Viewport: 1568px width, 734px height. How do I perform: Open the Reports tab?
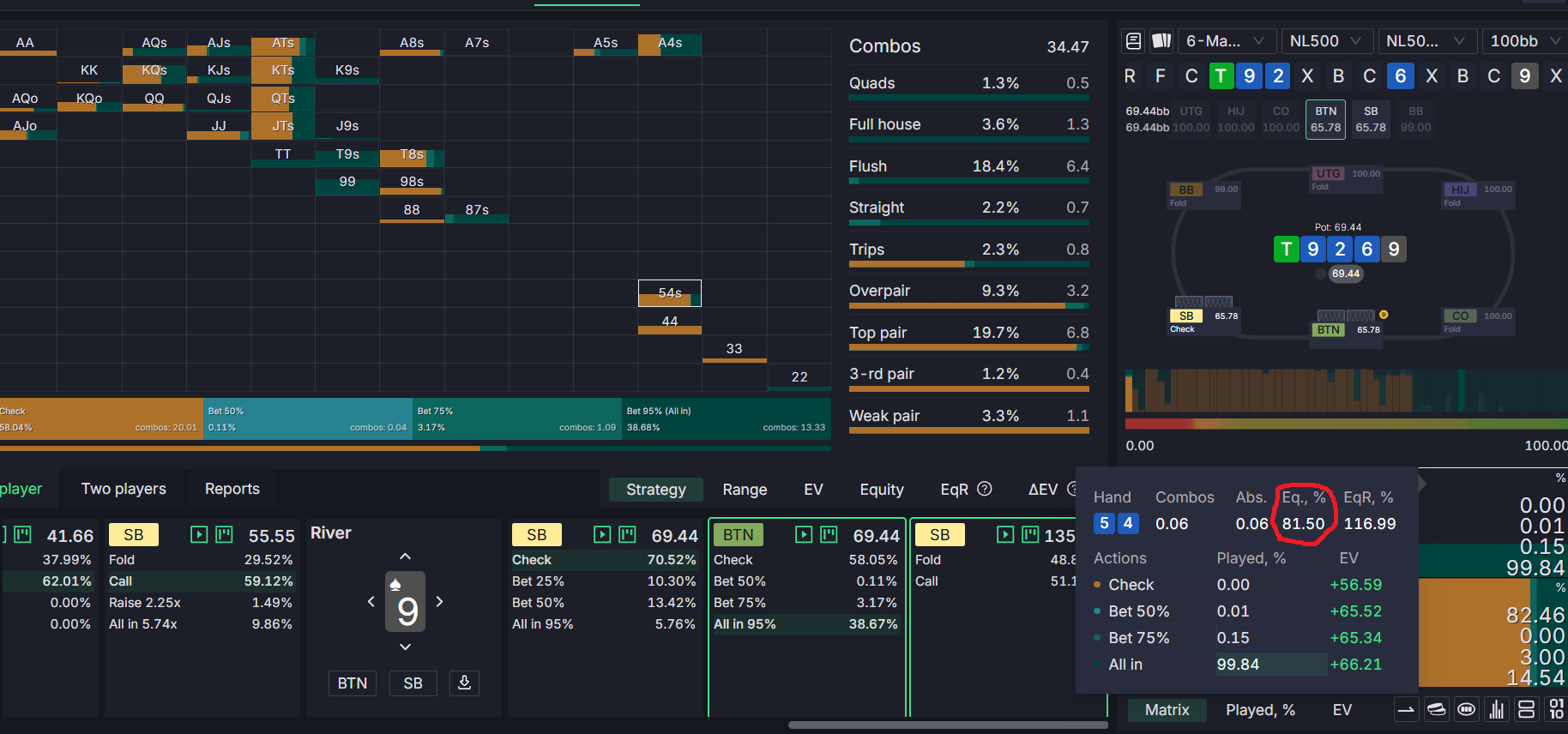[232, 489]
